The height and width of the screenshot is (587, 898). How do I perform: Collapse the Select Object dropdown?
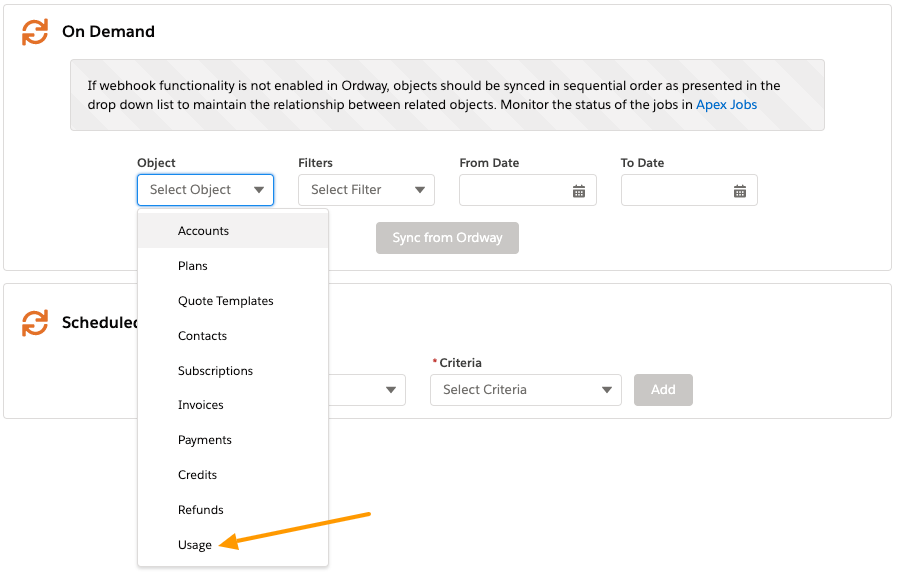[x=206, y=190]
